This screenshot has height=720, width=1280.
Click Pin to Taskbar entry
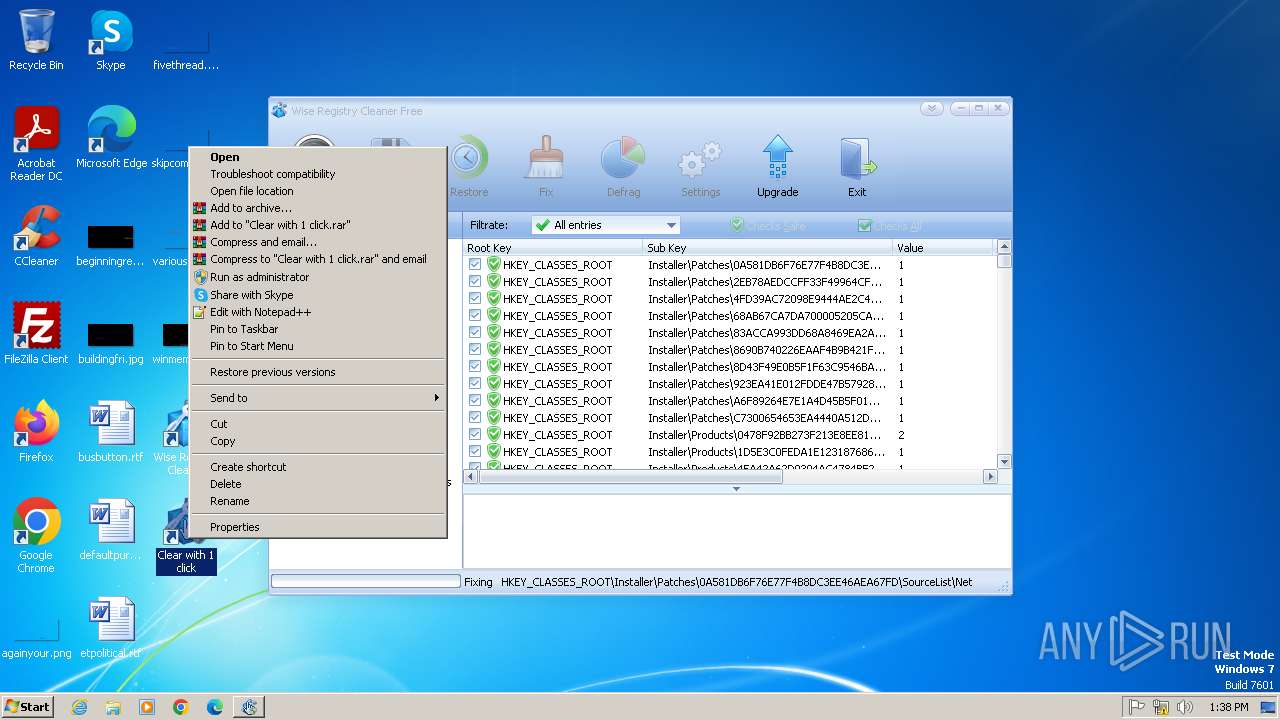[x=318, y=329]
